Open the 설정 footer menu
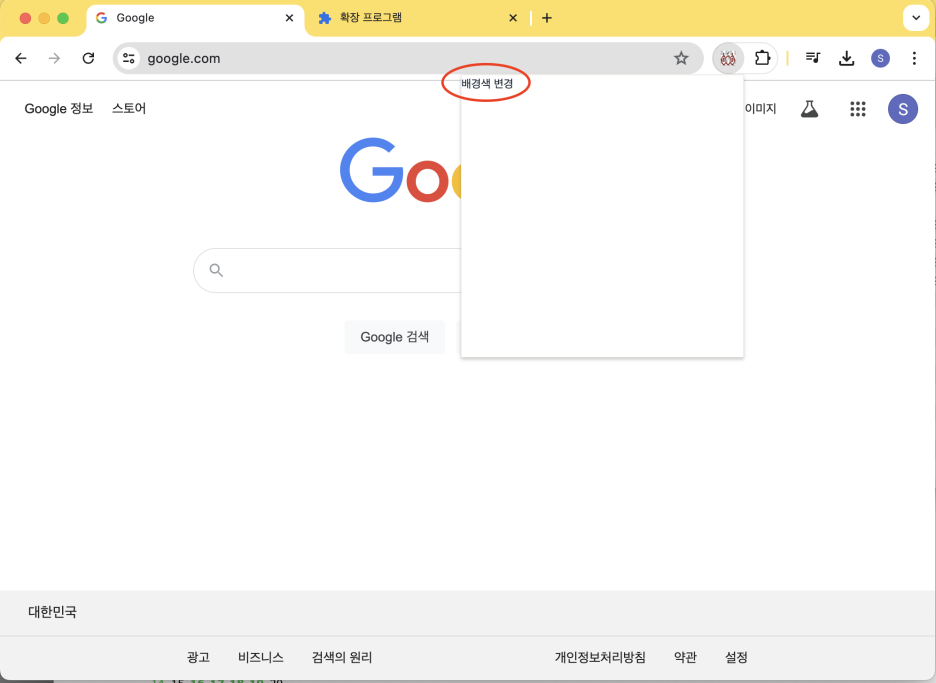936x683 pixels. [736, 657]
